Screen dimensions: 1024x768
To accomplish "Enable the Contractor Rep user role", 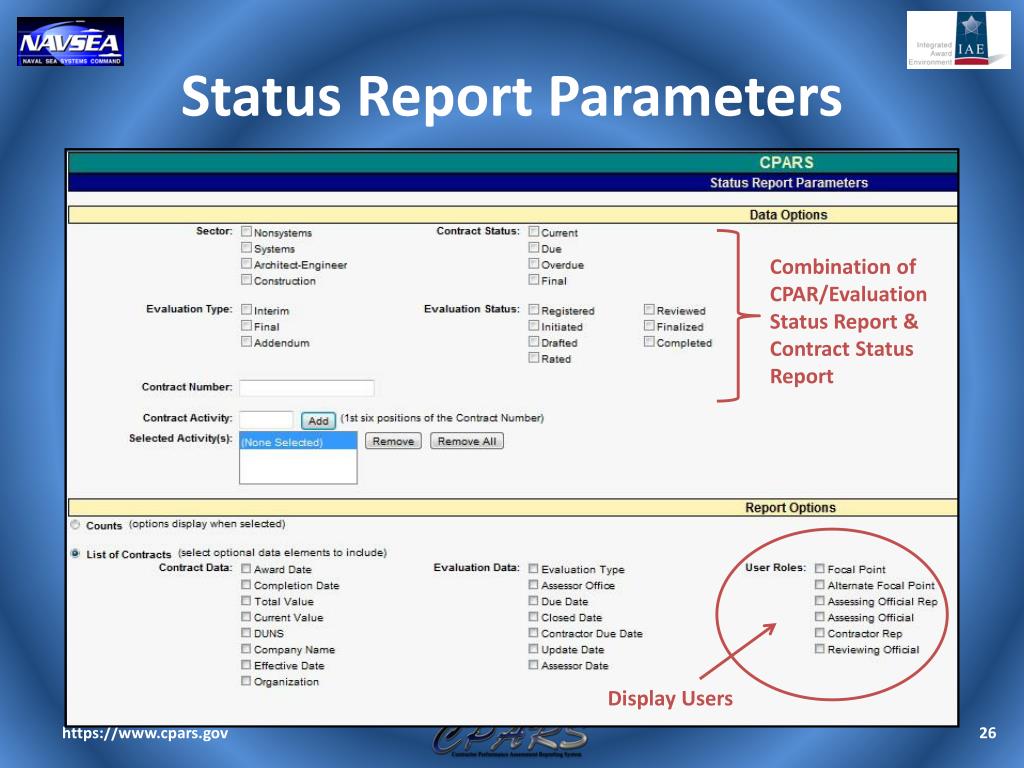I will tap(820, 633).
